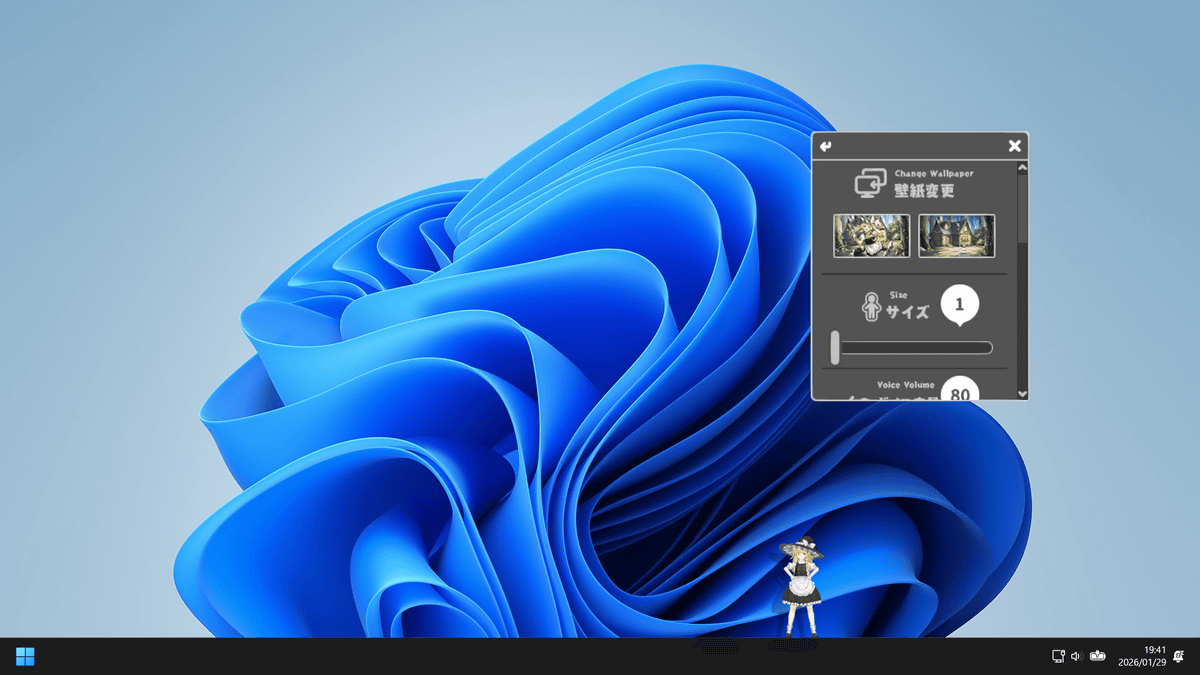Viewport: 1200px width, 675px height.
Task: Click the voice volume bubble showing 80
Action: [960, 390]
